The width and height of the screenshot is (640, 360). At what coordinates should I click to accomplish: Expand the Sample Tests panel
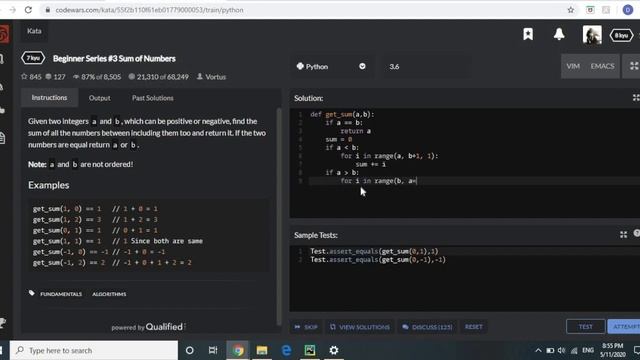[x=623, y=234]
